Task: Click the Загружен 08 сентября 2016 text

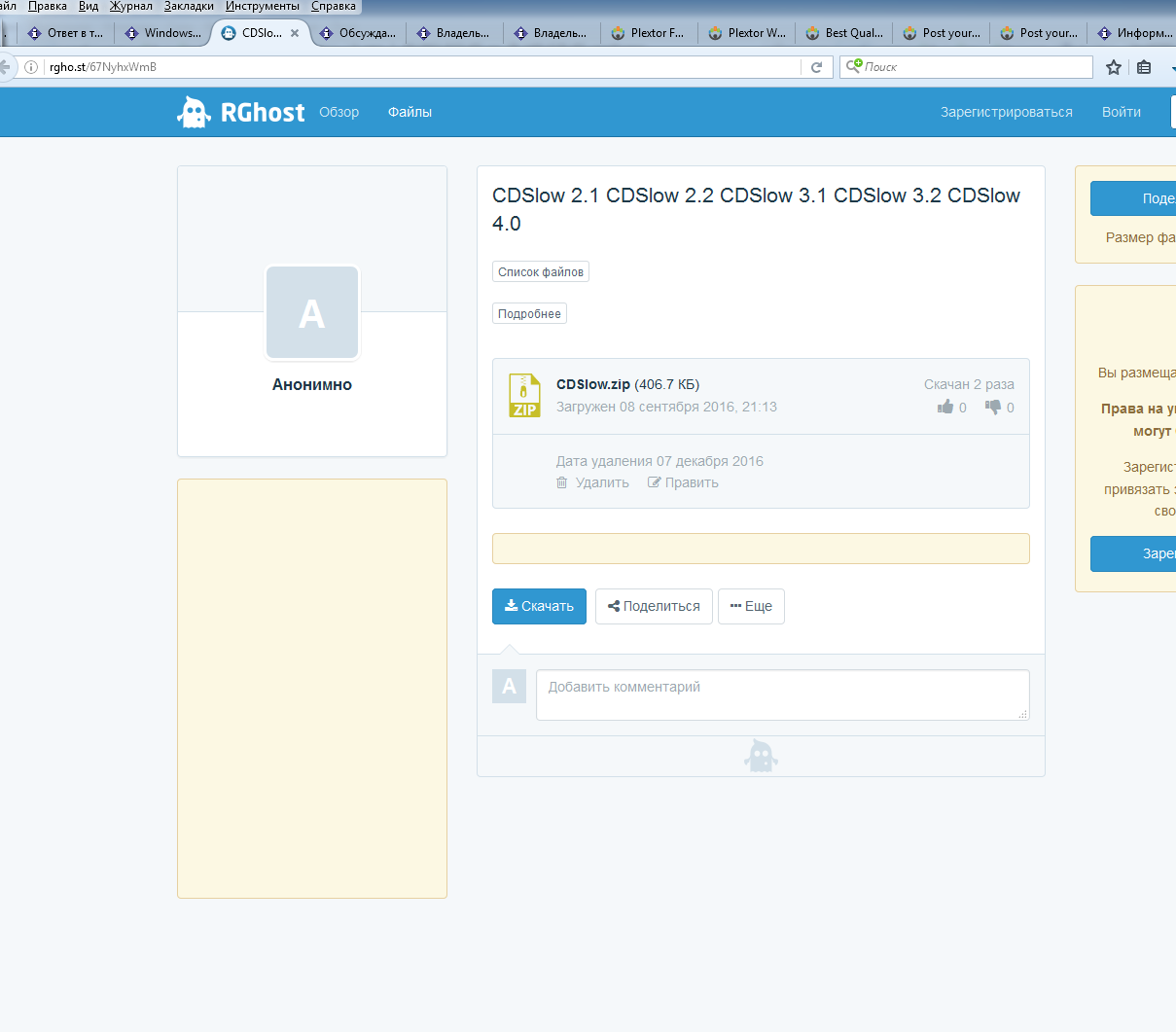Action: [x=666, y=407]
